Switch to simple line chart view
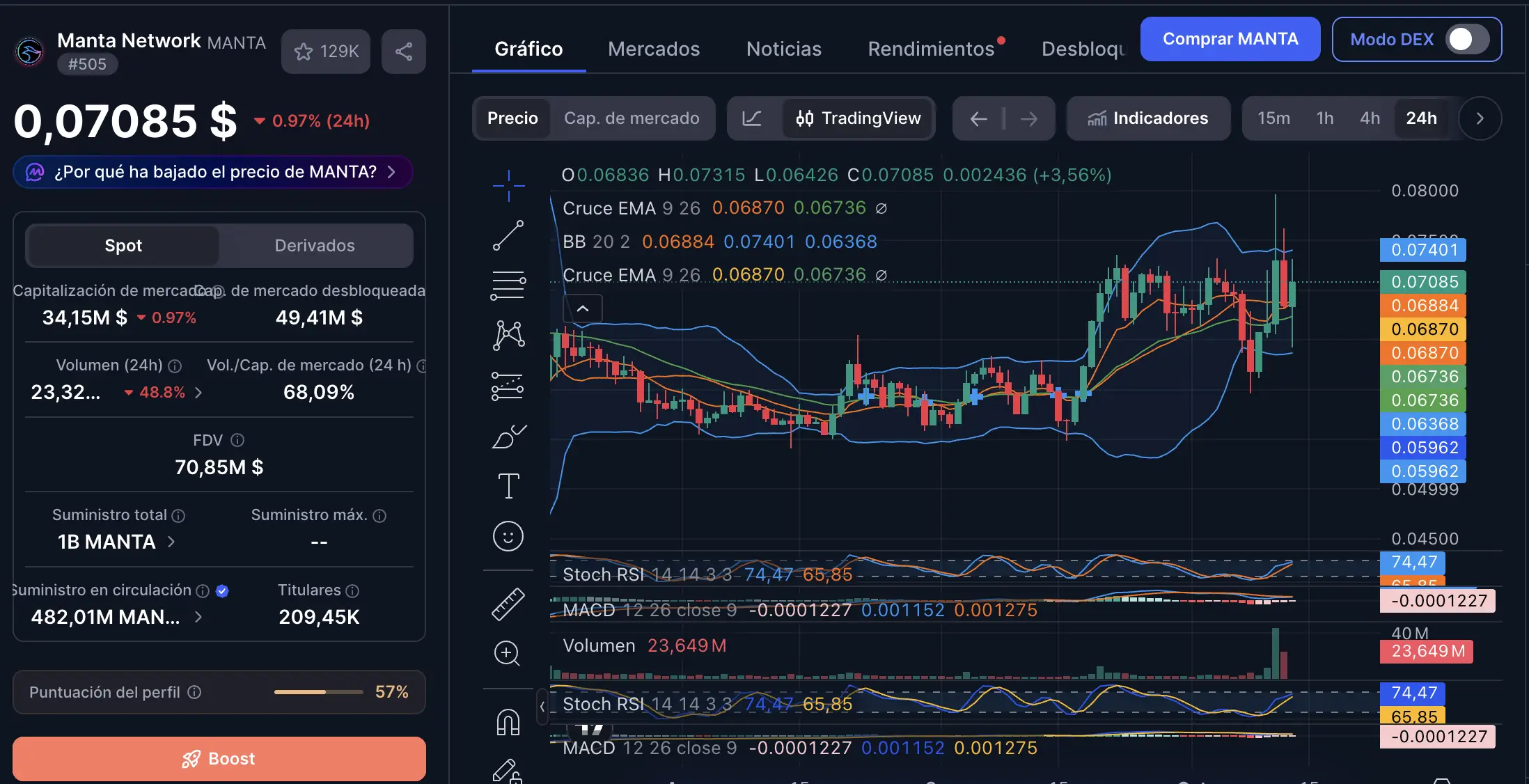The width and height of the screenshot is (1529, 784). [x=752, y=118]
